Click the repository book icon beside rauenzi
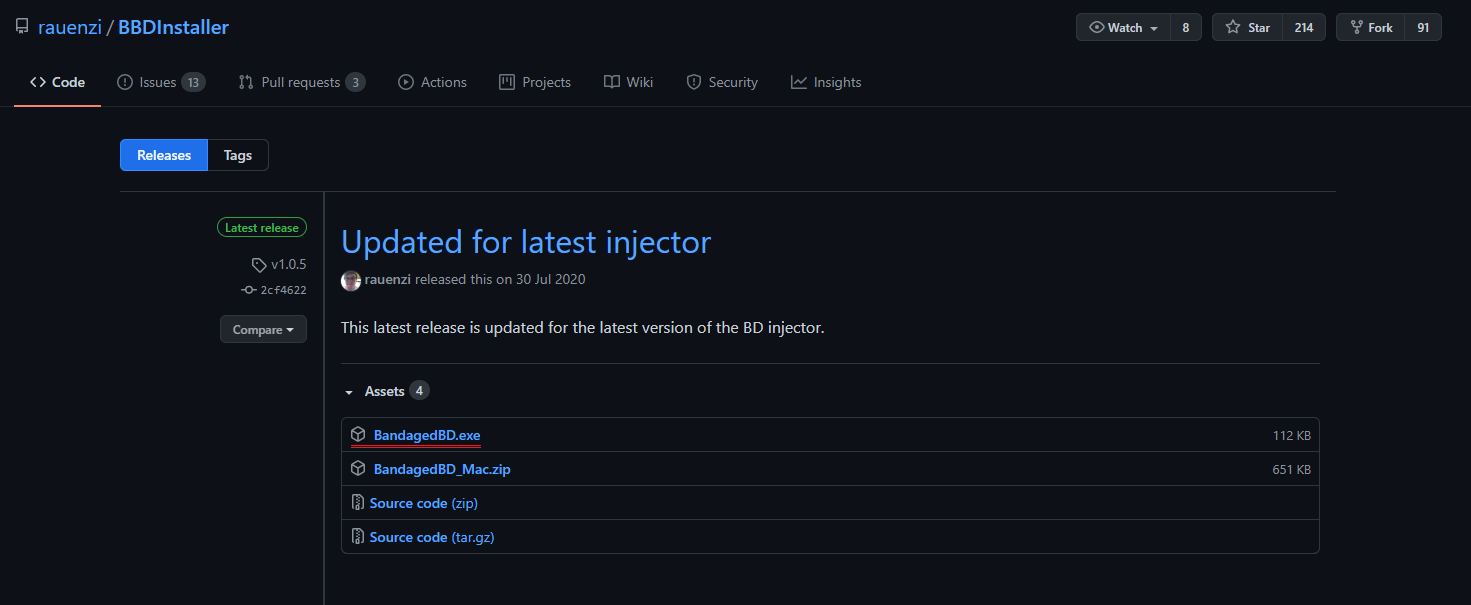1471x605 pixels. pyautogui.click(x=22, y=28)
